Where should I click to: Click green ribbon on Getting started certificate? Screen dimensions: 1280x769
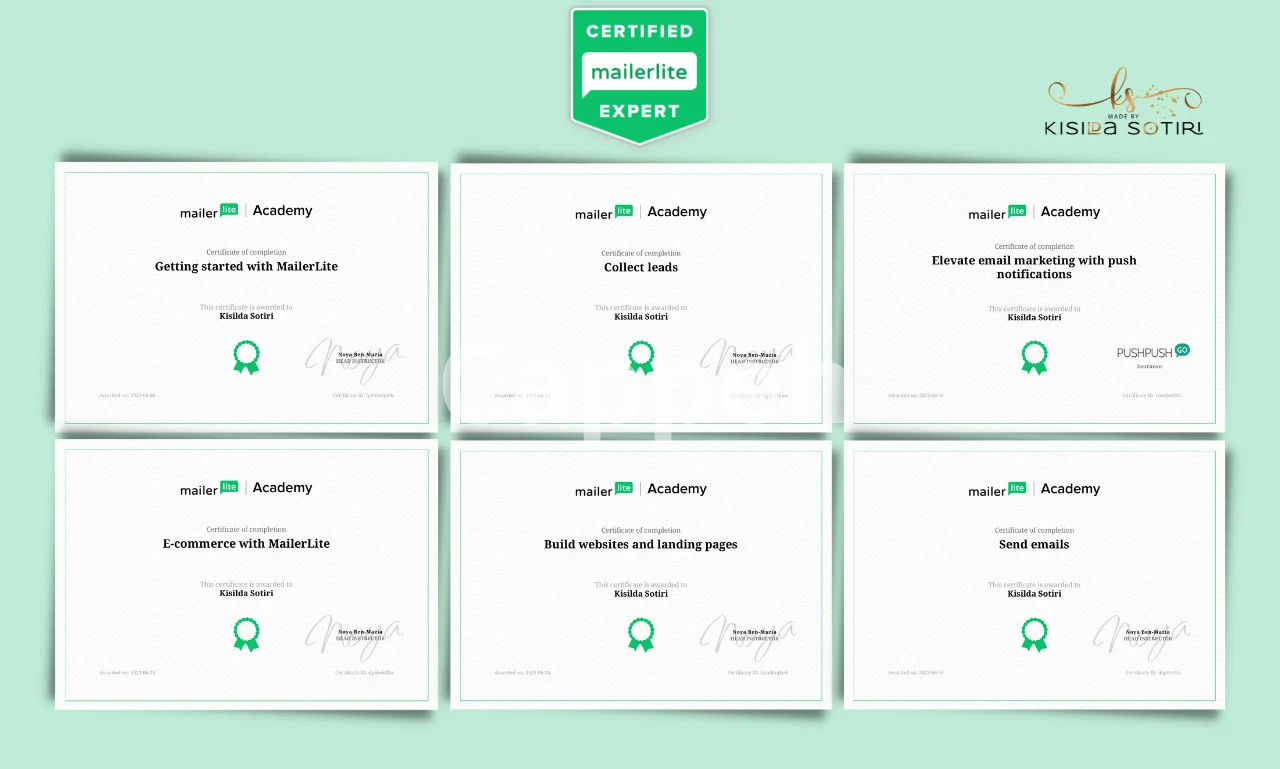pos(246,357)
